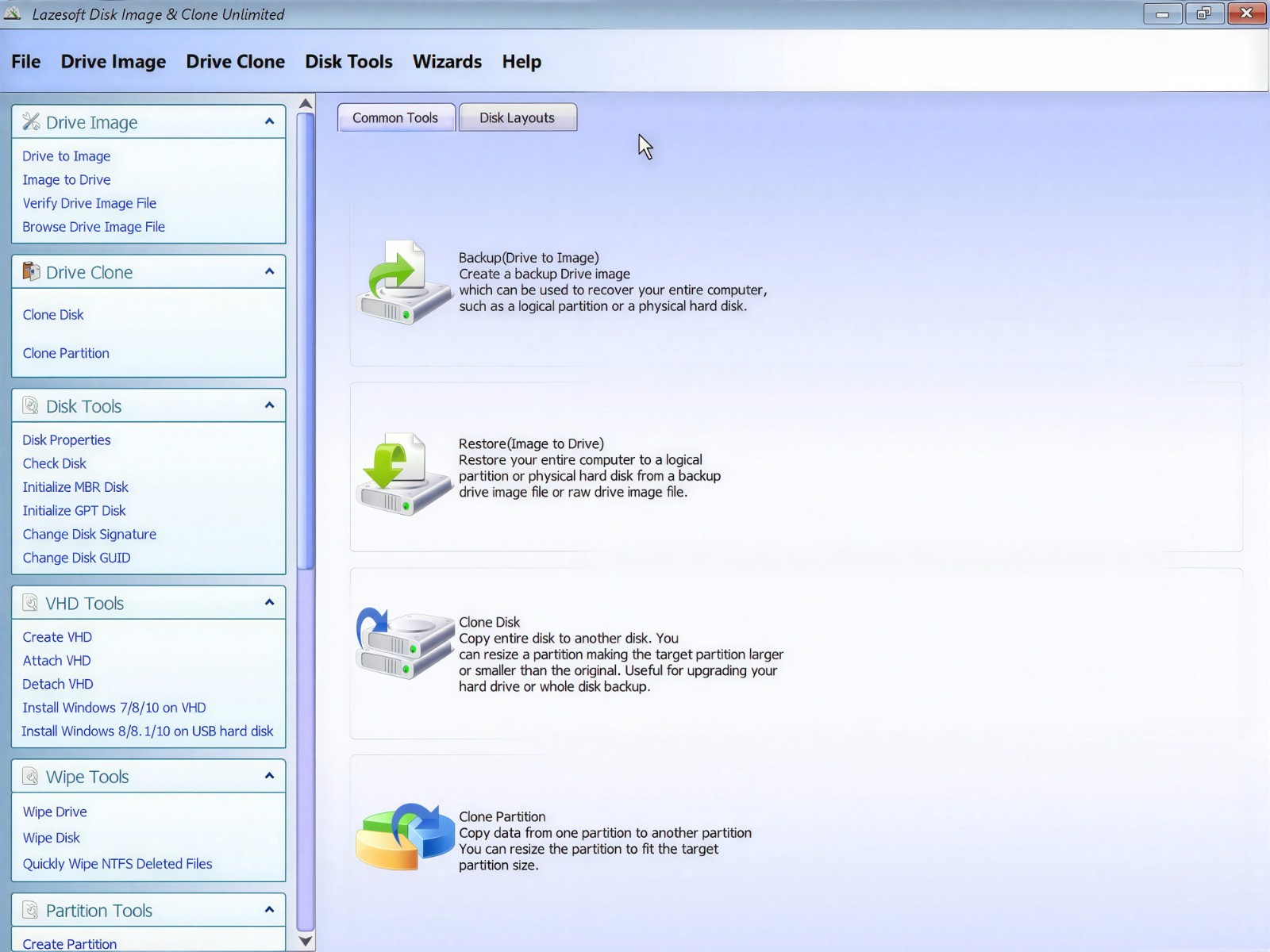Click the Partition Tools panel header icon
The width and height of the screenshot is (1270, 952).
[x=31, y=910]
